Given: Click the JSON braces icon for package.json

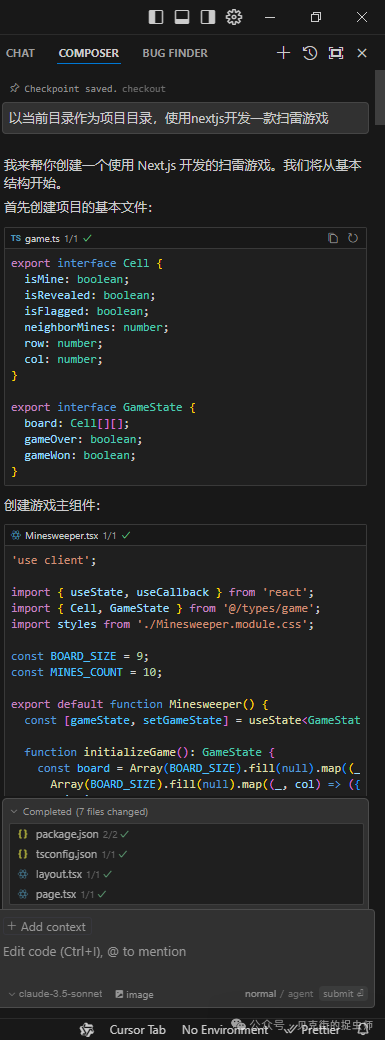Looking at the screenshot, I should pyautogui.click(x=23, y=834).
